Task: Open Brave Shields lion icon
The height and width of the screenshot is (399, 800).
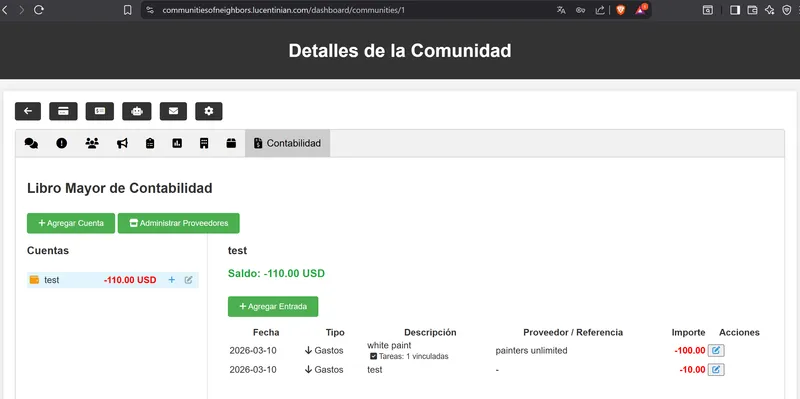Action: pos(620,10)
